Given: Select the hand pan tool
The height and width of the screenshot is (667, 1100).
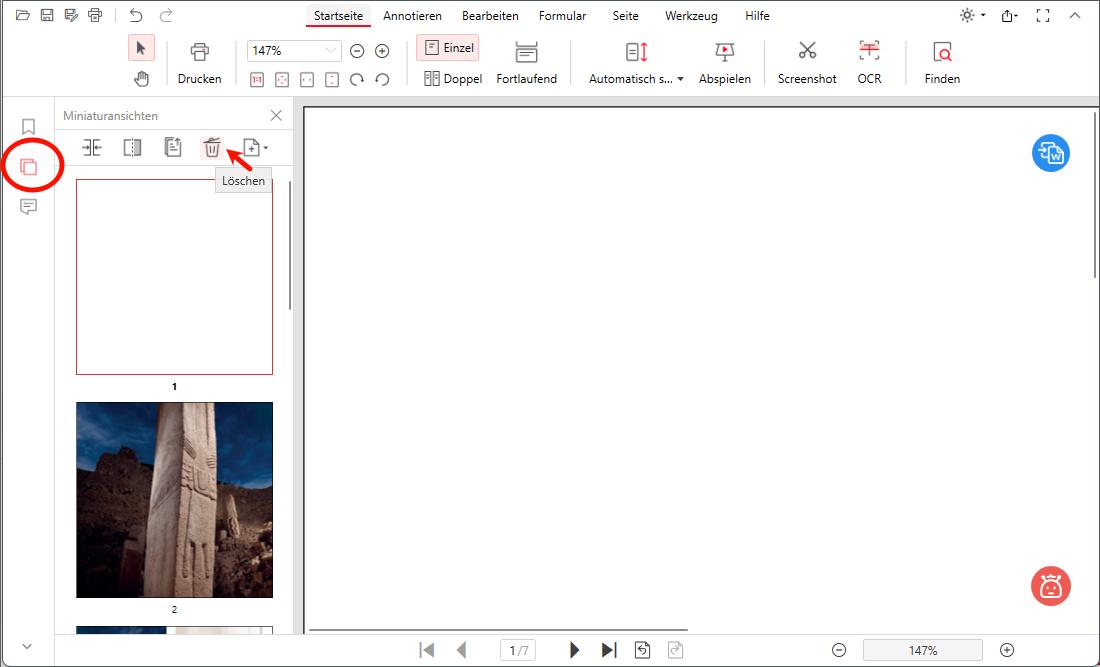Looking at the screenshot, I should [141, 77].
